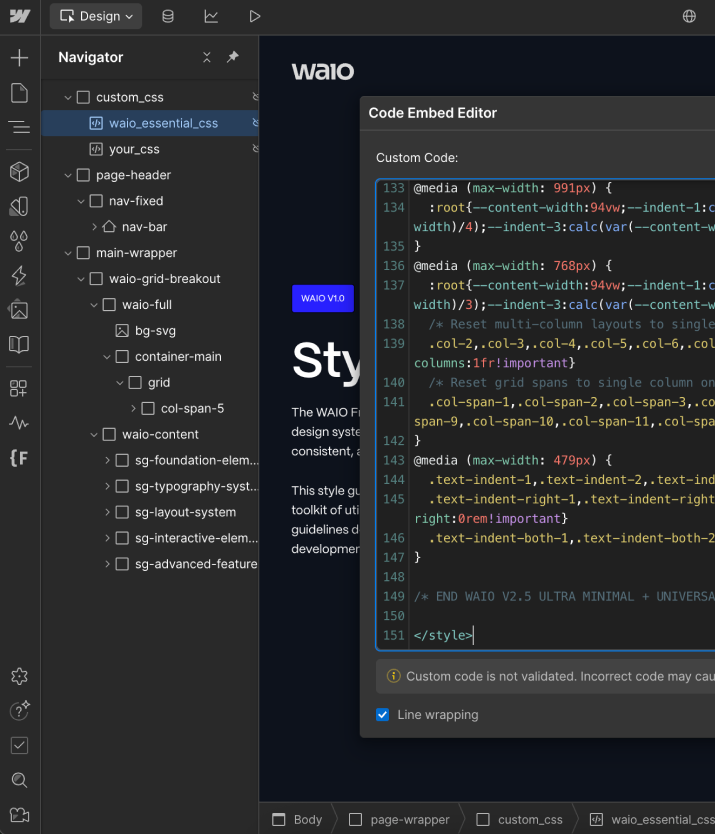This screenshot has height=834, width=715.
Task: Open the CMS database icon
Action: [168, 16]
